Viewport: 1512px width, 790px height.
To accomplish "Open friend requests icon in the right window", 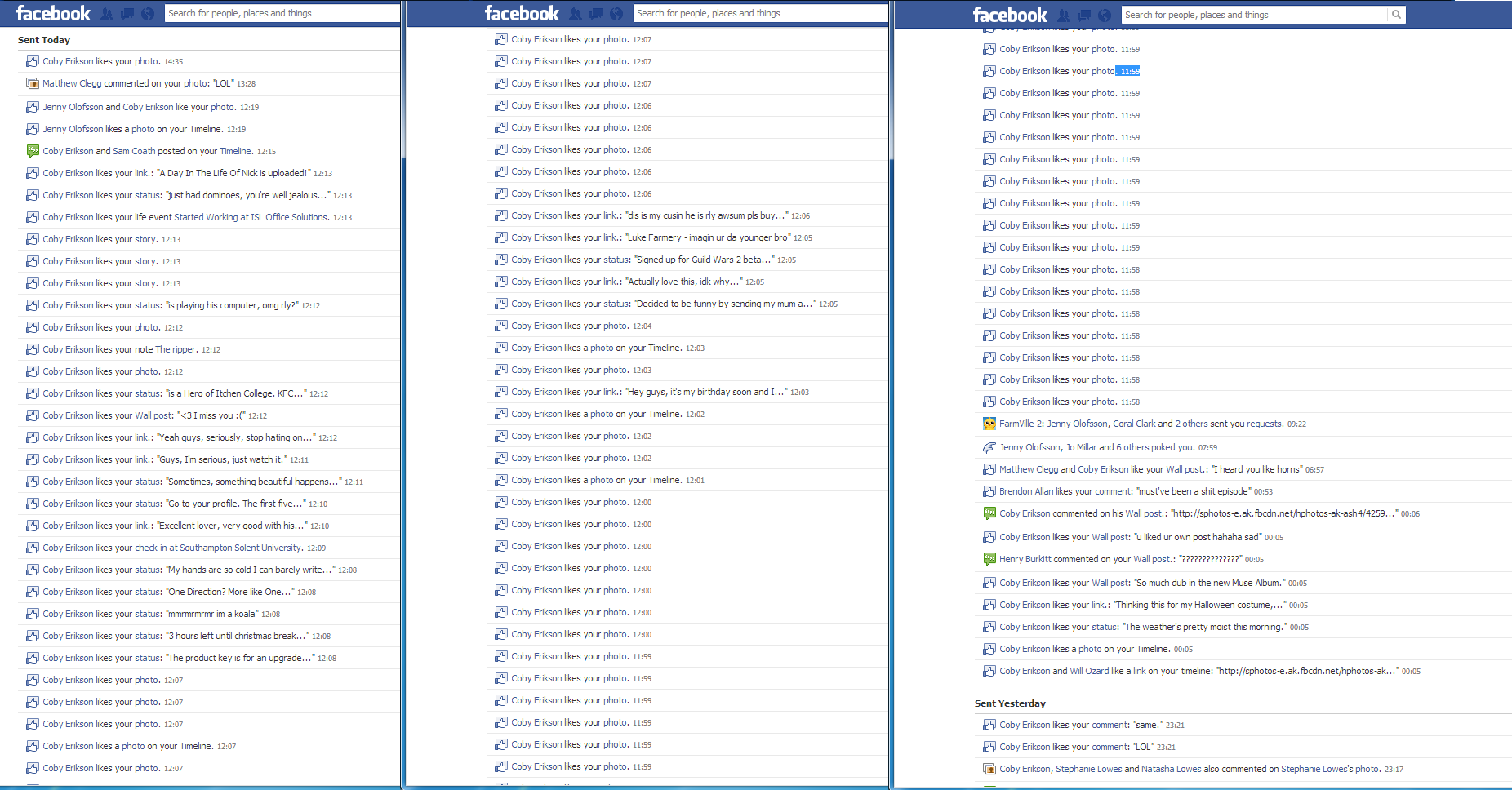I will tap(1064, 16).
